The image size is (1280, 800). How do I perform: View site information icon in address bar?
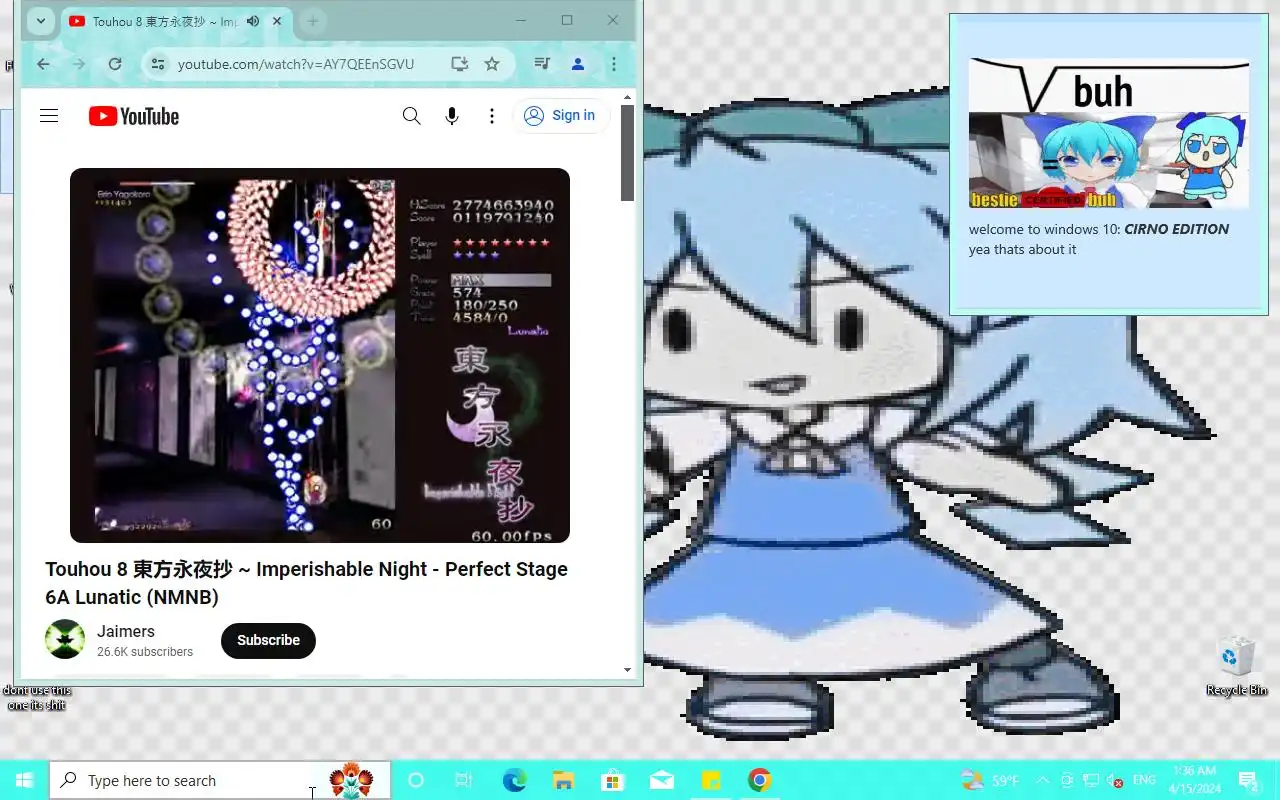157,64
